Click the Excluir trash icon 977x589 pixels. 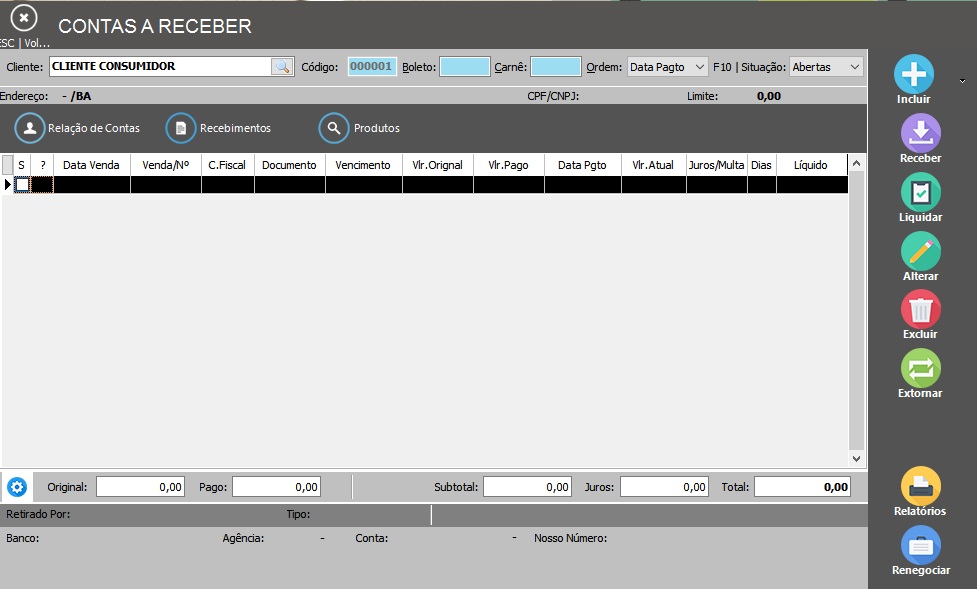920,309
